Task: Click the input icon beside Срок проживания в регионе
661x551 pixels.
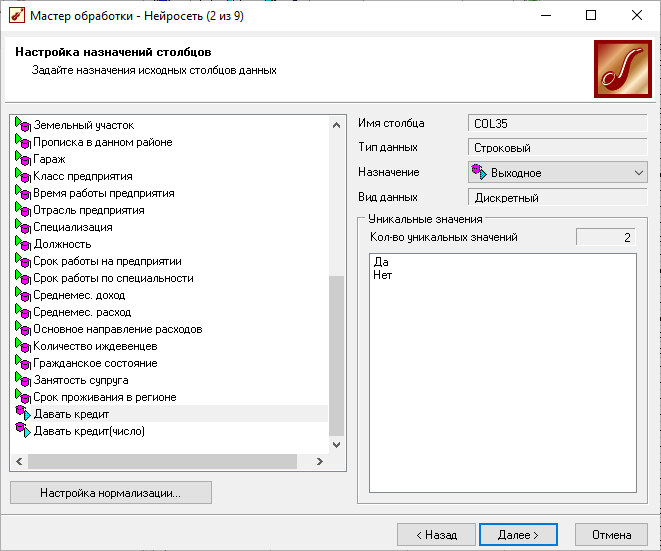Action: point(23,397)
